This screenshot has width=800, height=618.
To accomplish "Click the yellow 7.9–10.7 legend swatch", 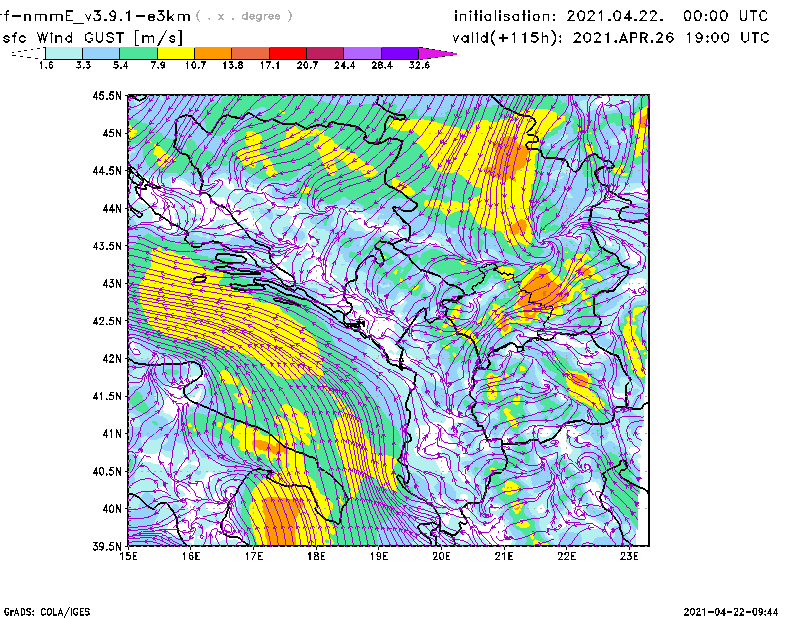I will tap(176, 53).
